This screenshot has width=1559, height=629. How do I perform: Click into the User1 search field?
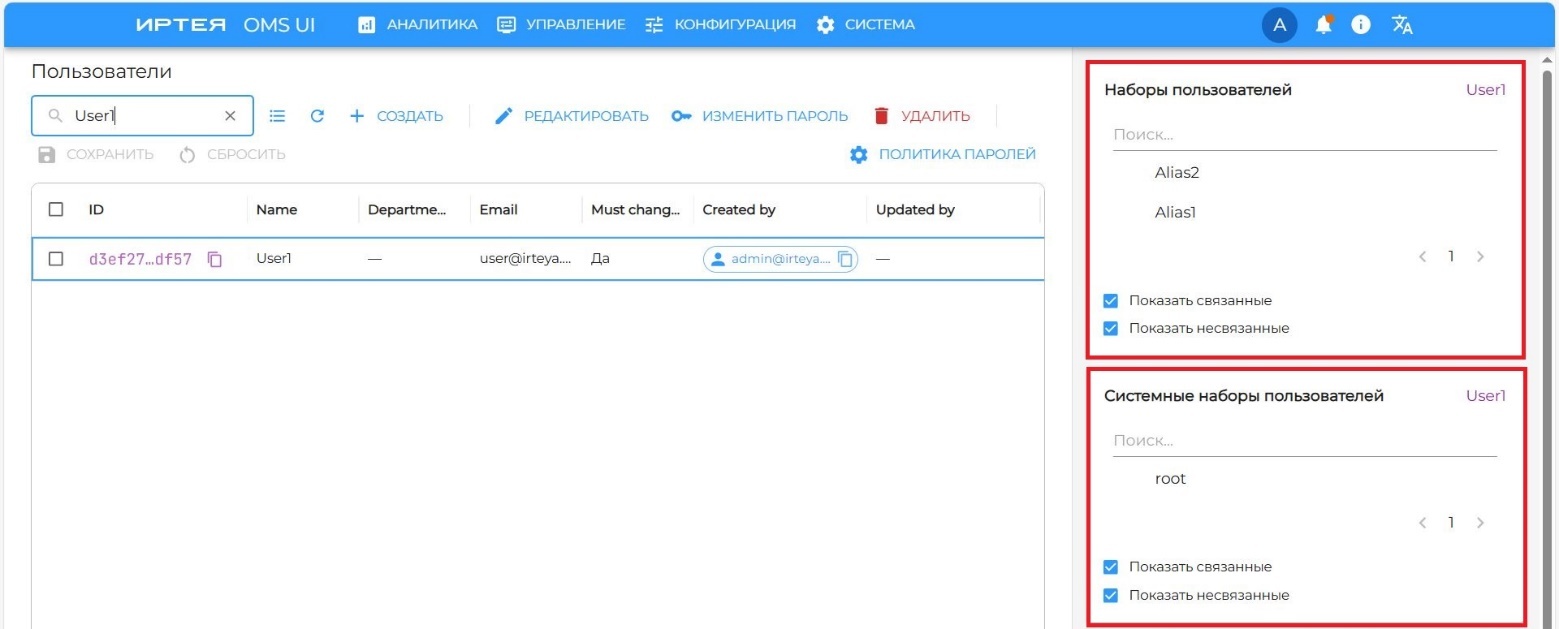tap(142, 116)
